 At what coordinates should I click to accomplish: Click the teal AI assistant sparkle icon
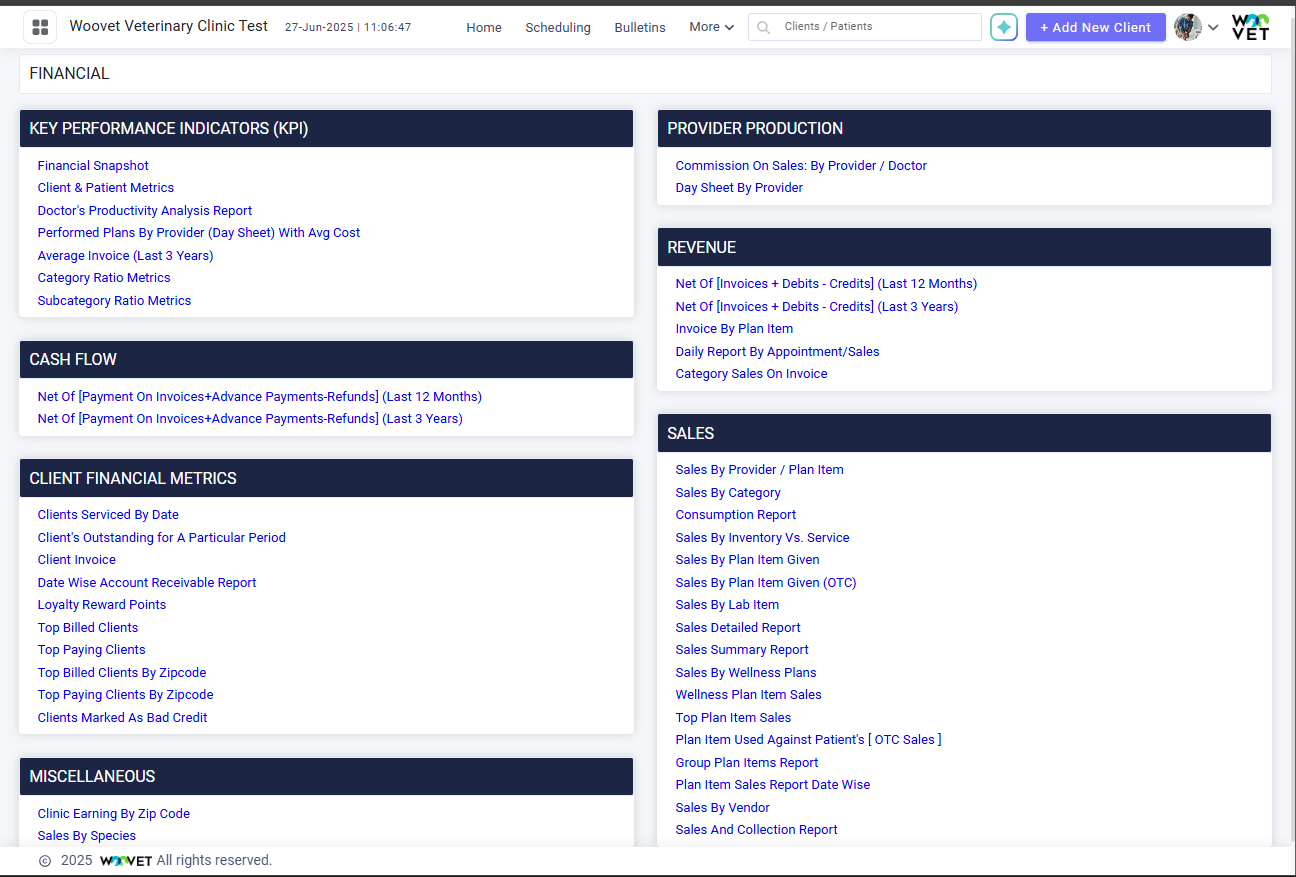(1003, 27)
